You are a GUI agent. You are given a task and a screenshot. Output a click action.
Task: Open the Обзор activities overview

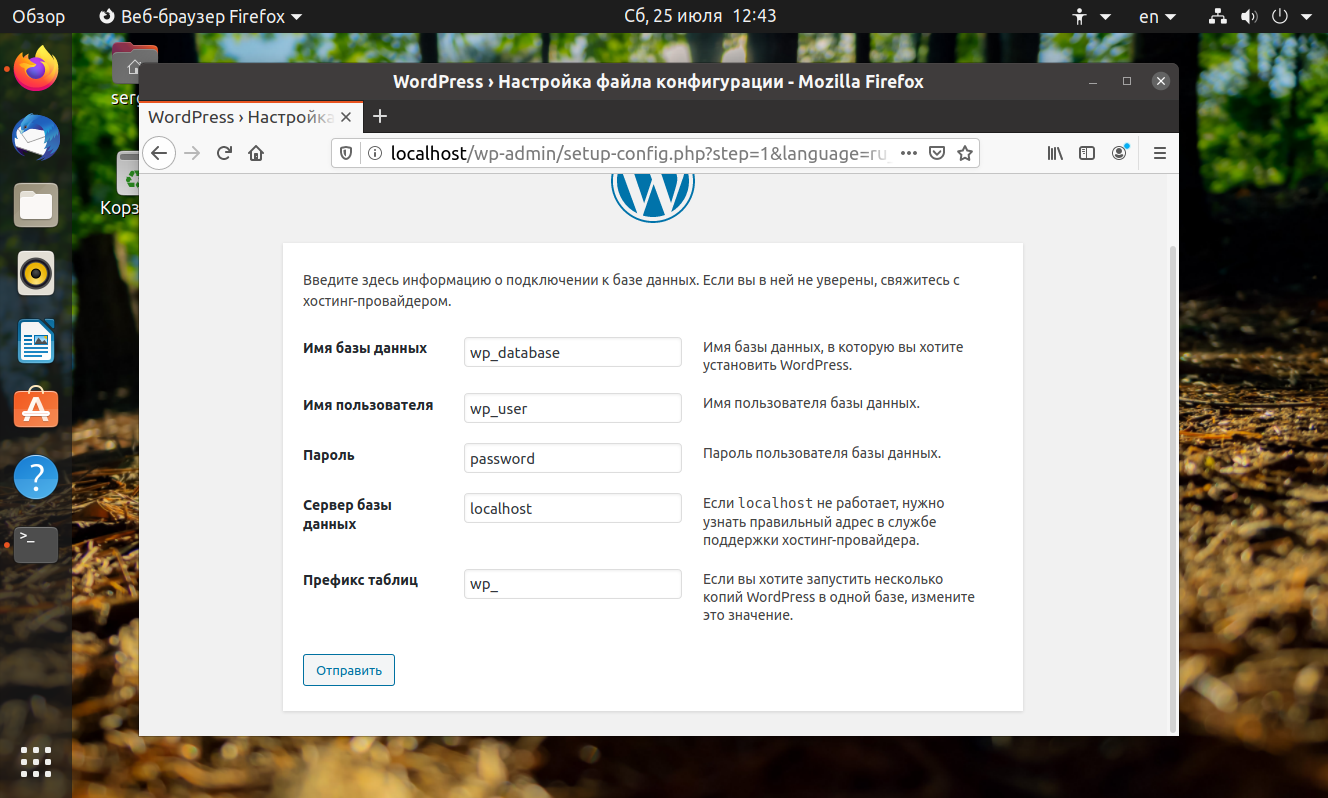[38, 17]
